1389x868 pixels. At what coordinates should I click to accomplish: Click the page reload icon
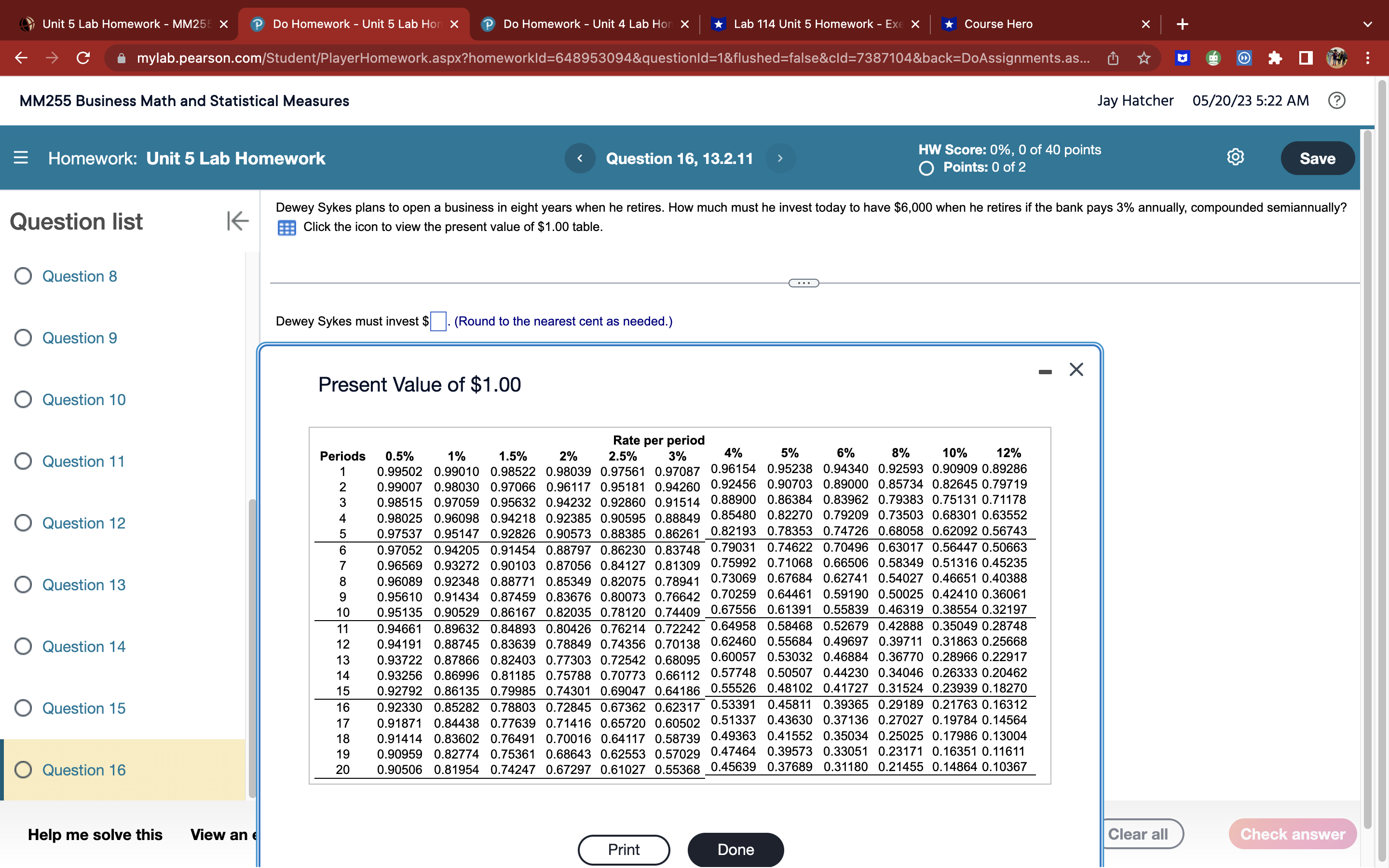(82, 58)
